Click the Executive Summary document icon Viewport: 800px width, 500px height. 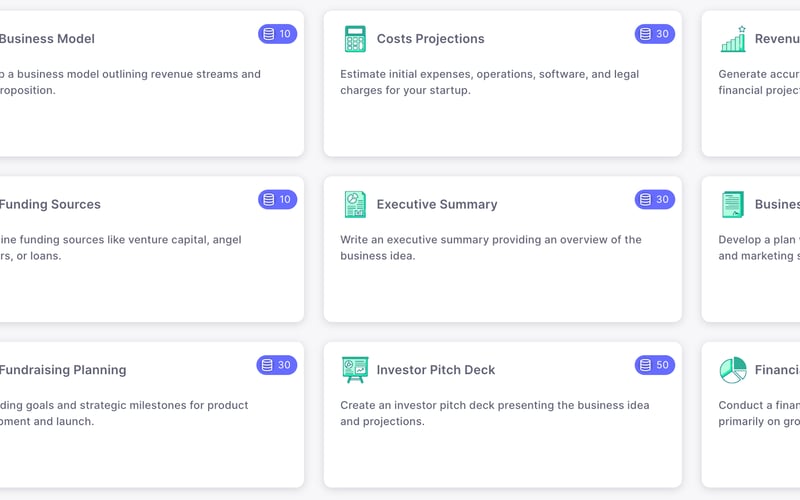[x=354, y=204]
